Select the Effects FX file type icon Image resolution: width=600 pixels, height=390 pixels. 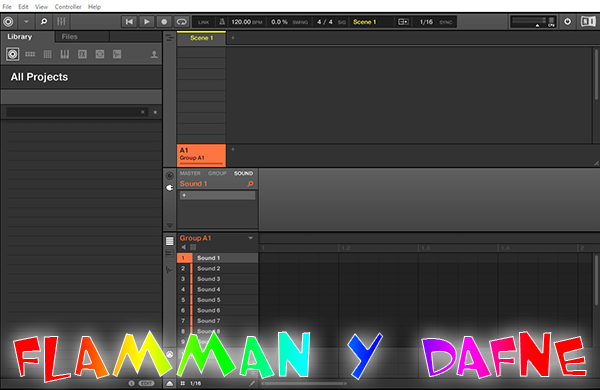(82, 54)
